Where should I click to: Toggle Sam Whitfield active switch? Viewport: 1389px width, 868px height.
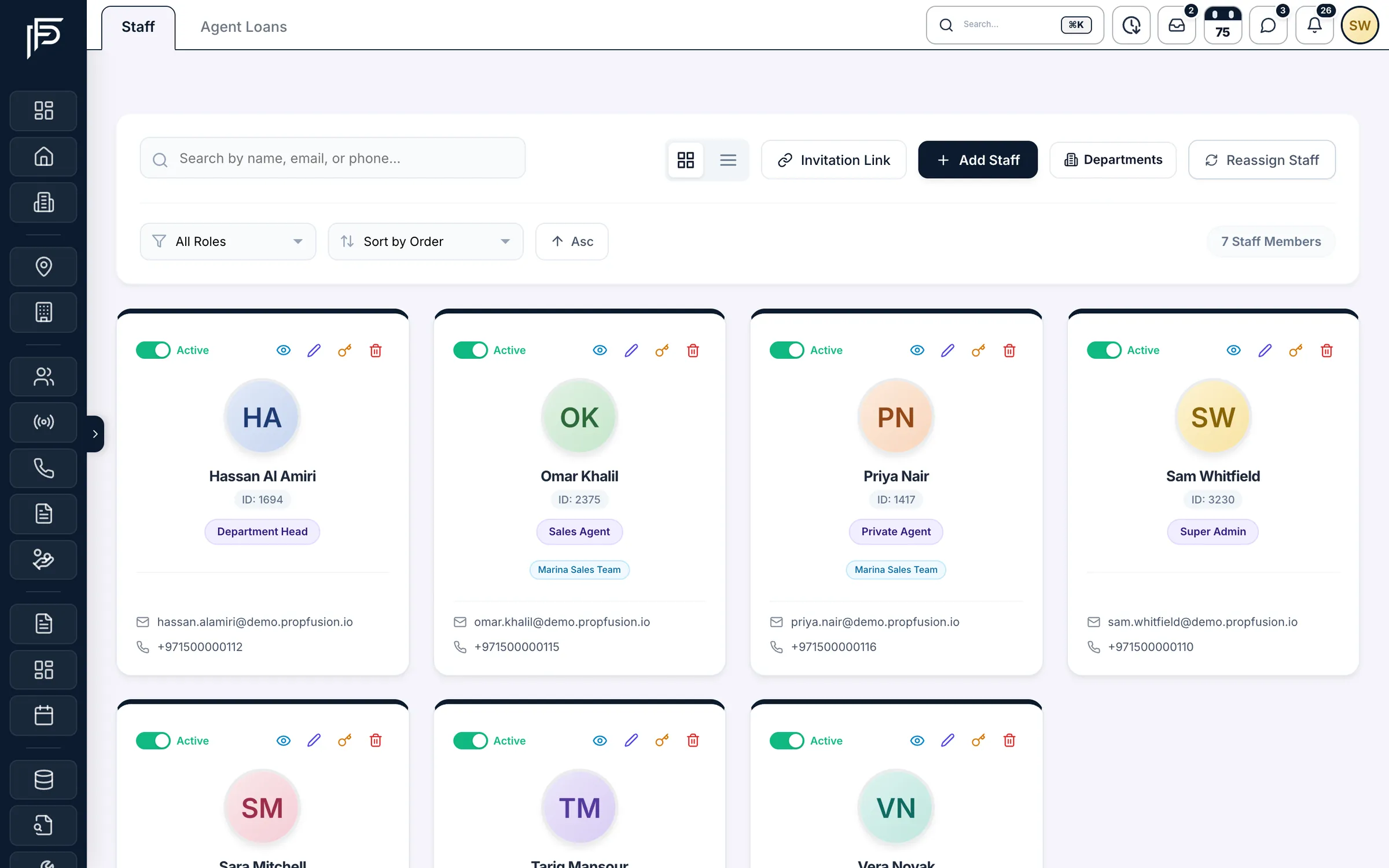pyautogui.click(x=1104, y=350)
